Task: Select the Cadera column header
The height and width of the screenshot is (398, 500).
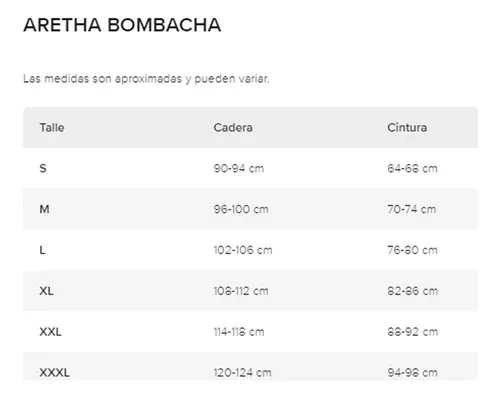Action: pyautogui.click(x=233, y=127)
